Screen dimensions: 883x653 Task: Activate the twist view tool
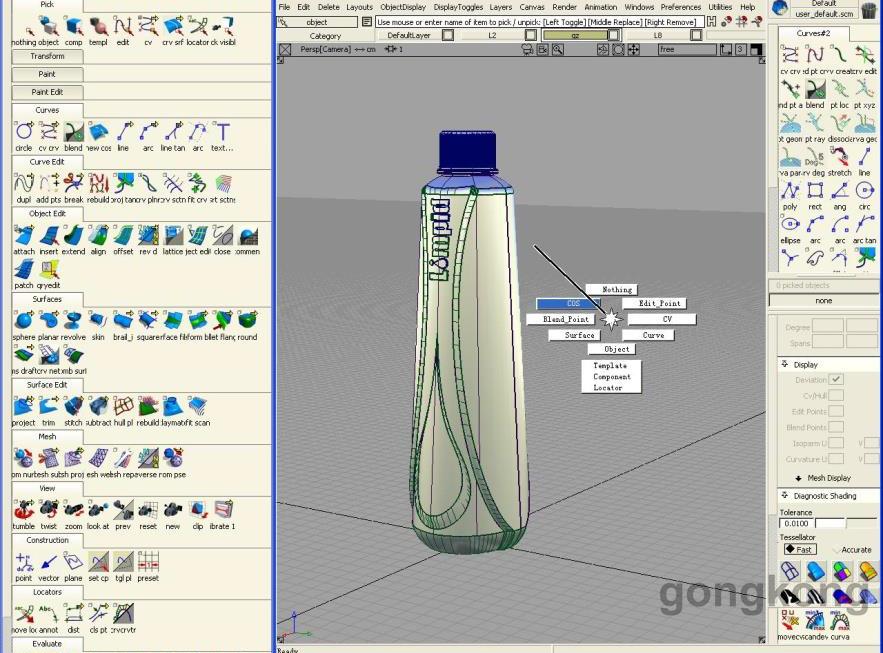48,511
